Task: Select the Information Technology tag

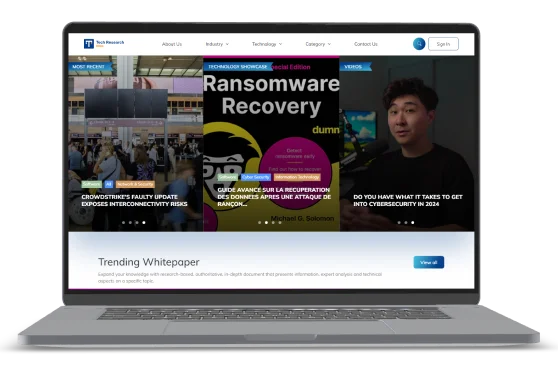Action: pyautogui.click(x=297, y=177)
